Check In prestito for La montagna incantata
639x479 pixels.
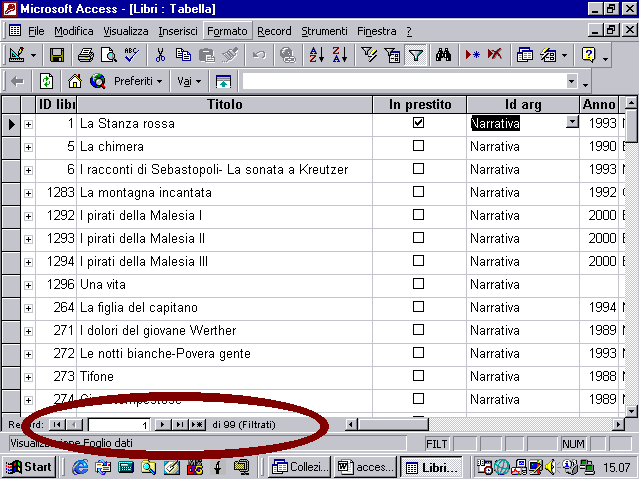click(x=418, y=192)
